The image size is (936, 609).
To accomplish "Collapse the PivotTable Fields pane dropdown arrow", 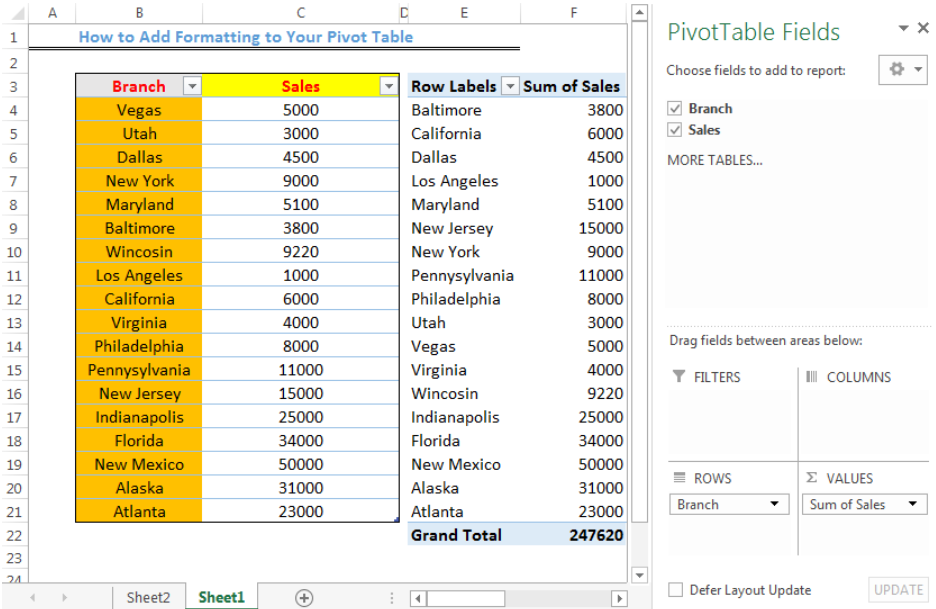I will pyautogui.click(x=904, y=29).
